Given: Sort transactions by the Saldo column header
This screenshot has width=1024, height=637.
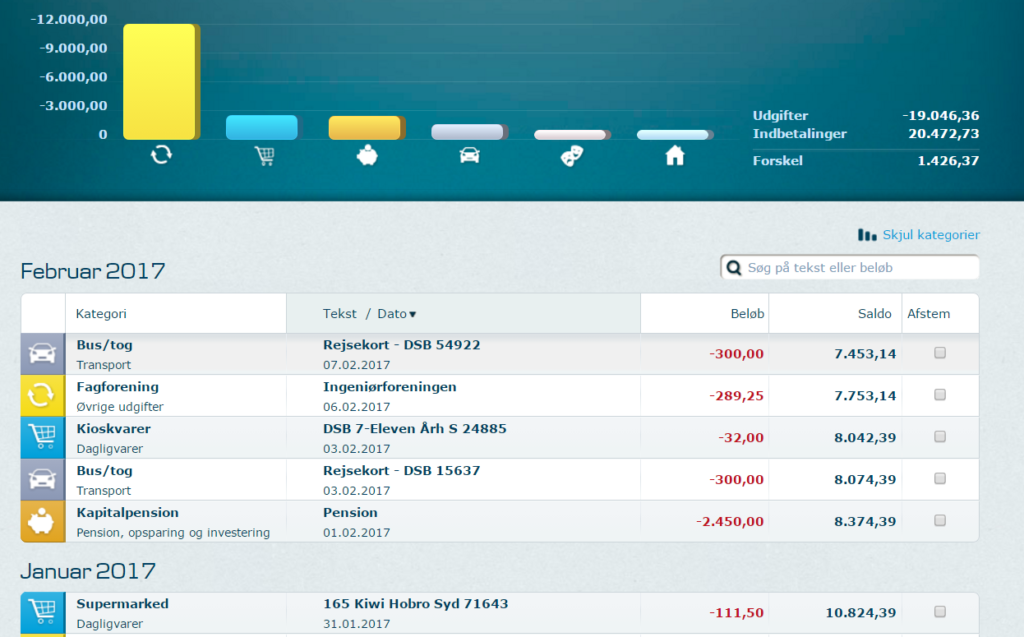Looking at the screenshot, I should click(x=874, y=312).
